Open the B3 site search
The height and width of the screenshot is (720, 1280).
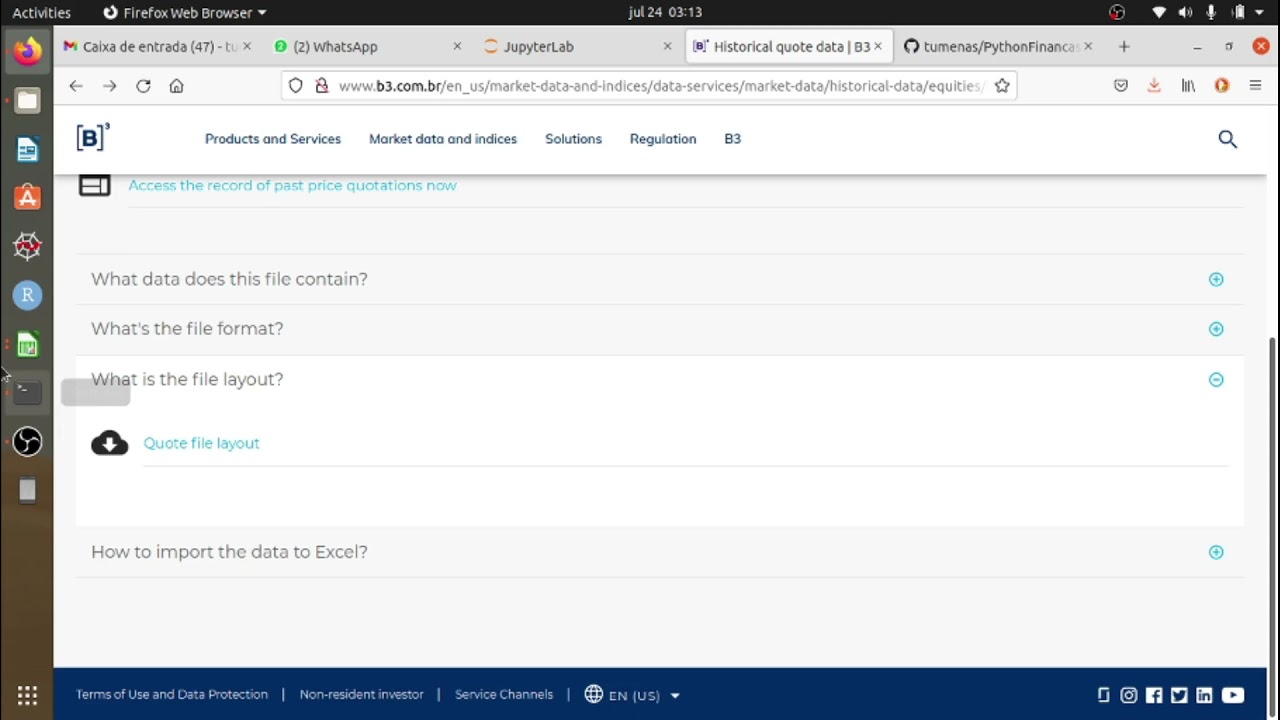(1228, 139)
